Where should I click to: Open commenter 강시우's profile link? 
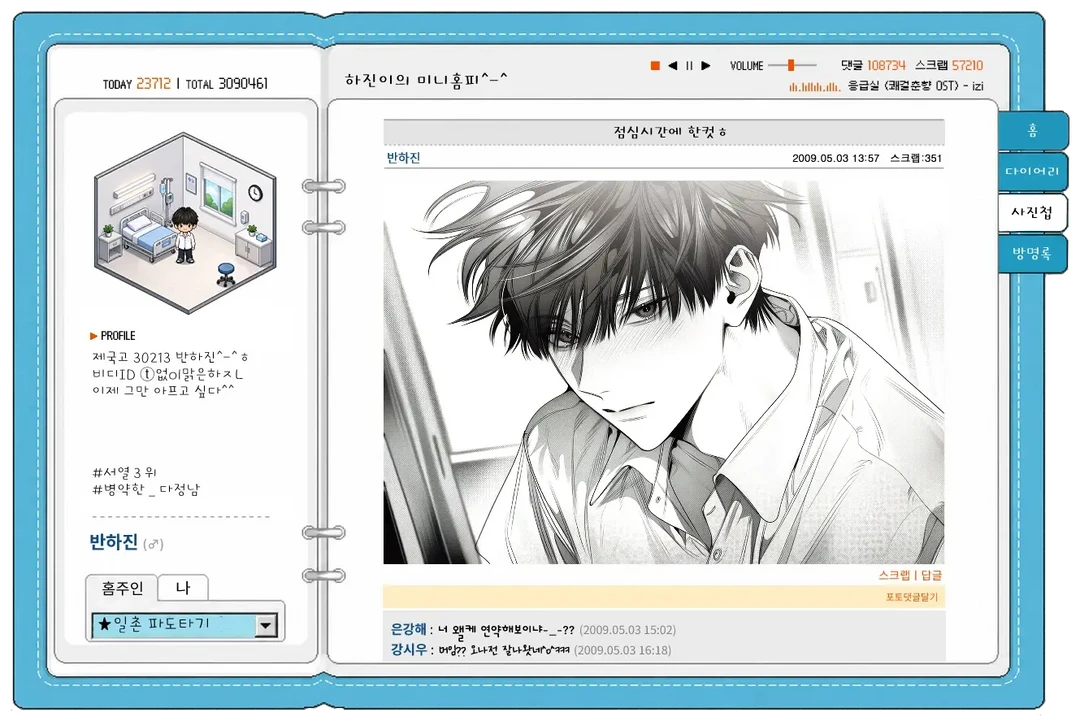click(x=408, y=649)
